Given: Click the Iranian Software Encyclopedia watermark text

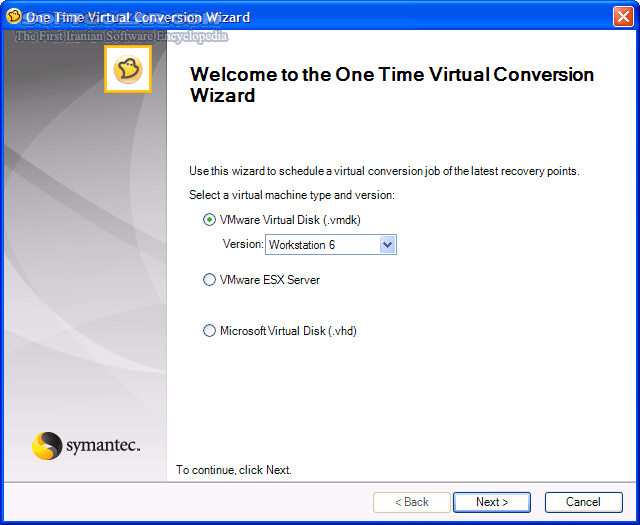Looking at the screenshot, I should click(122, 37).
